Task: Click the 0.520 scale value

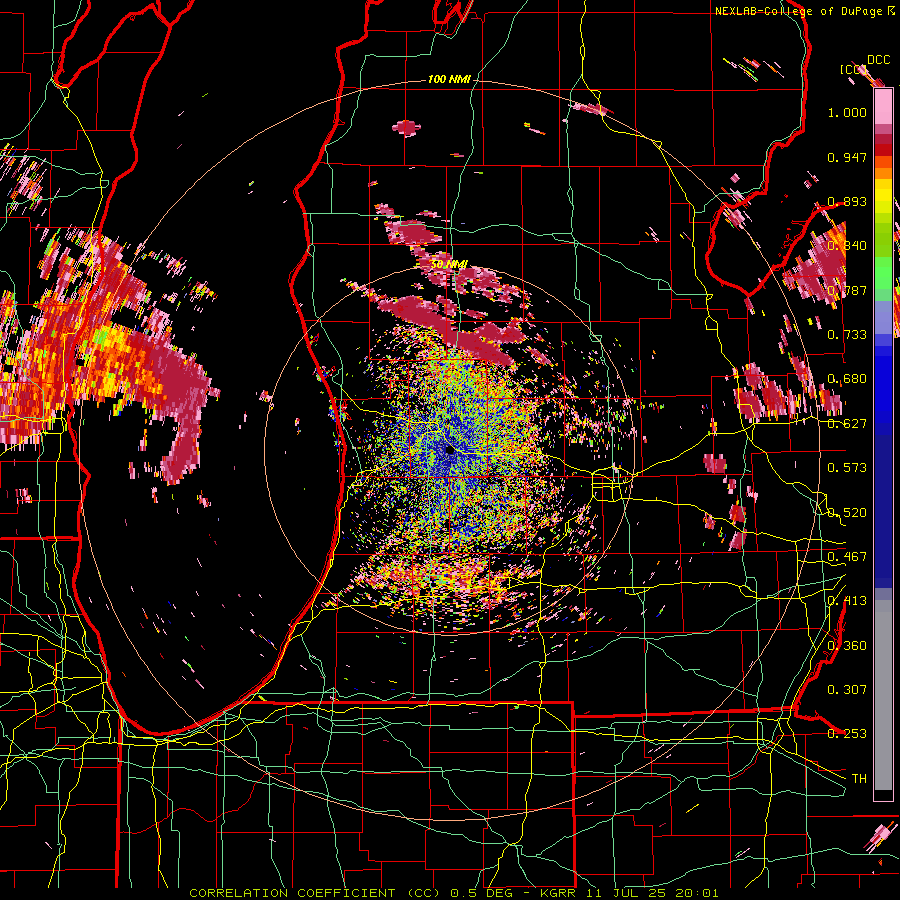Action: (x=847, y=513)
